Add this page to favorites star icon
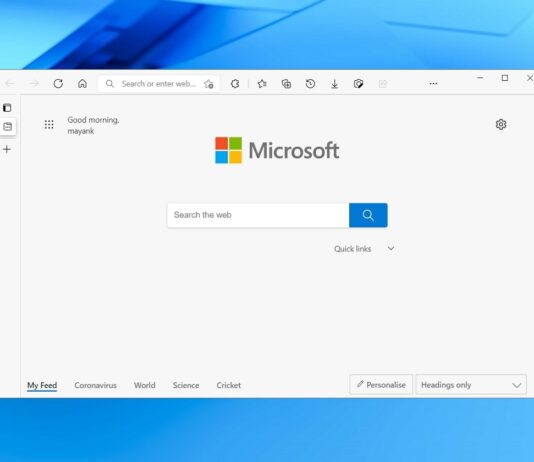 tap(209, 84)
